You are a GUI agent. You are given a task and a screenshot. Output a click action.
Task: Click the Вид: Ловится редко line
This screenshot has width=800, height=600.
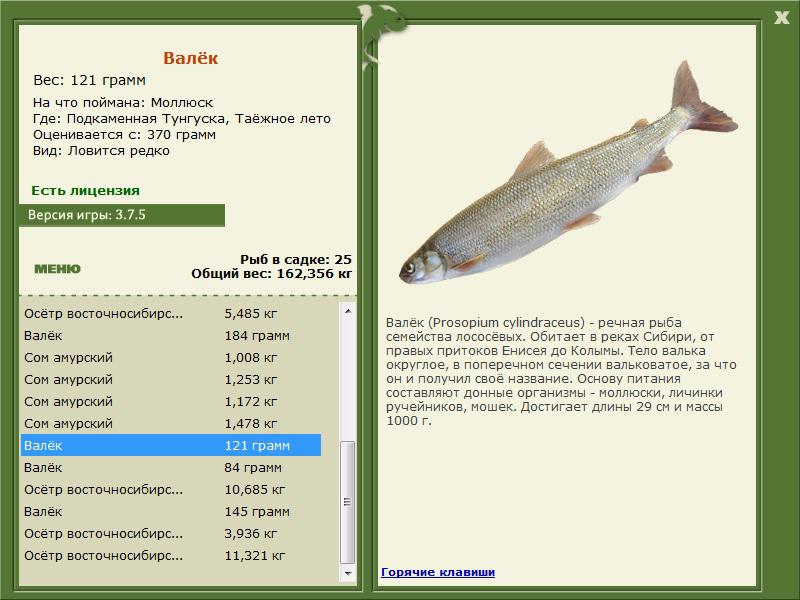click(101, 151)
